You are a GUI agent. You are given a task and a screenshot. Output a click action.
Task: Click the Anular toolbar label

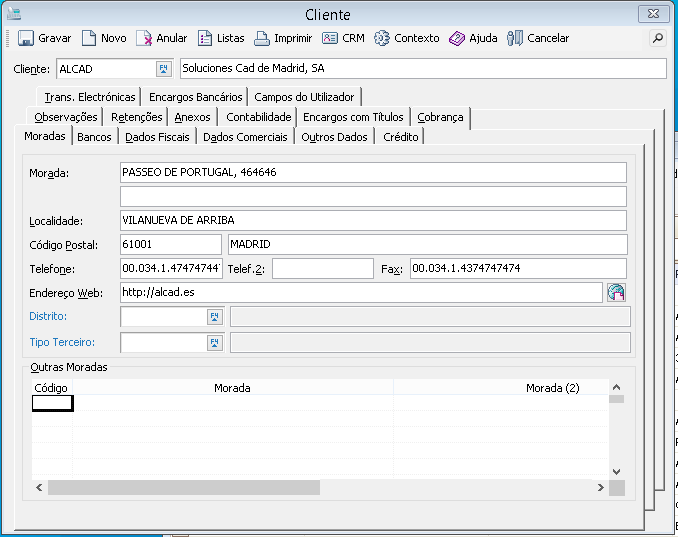(172, 38)
